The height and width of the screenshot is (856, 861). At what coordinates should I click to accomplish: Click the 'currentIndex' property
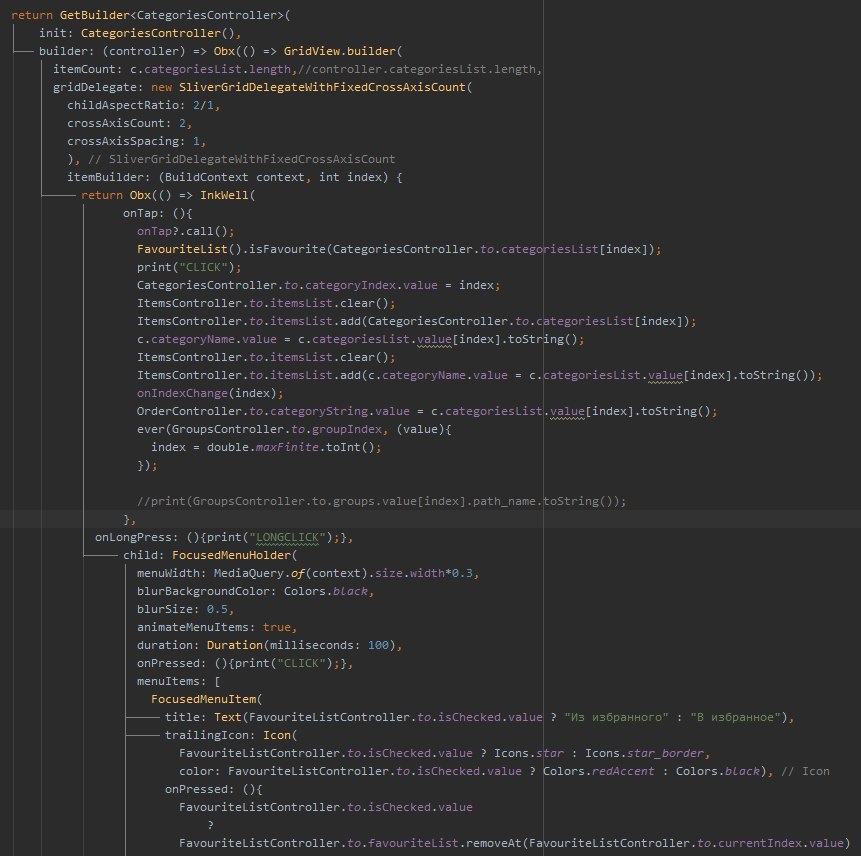[x=759, y=843]
